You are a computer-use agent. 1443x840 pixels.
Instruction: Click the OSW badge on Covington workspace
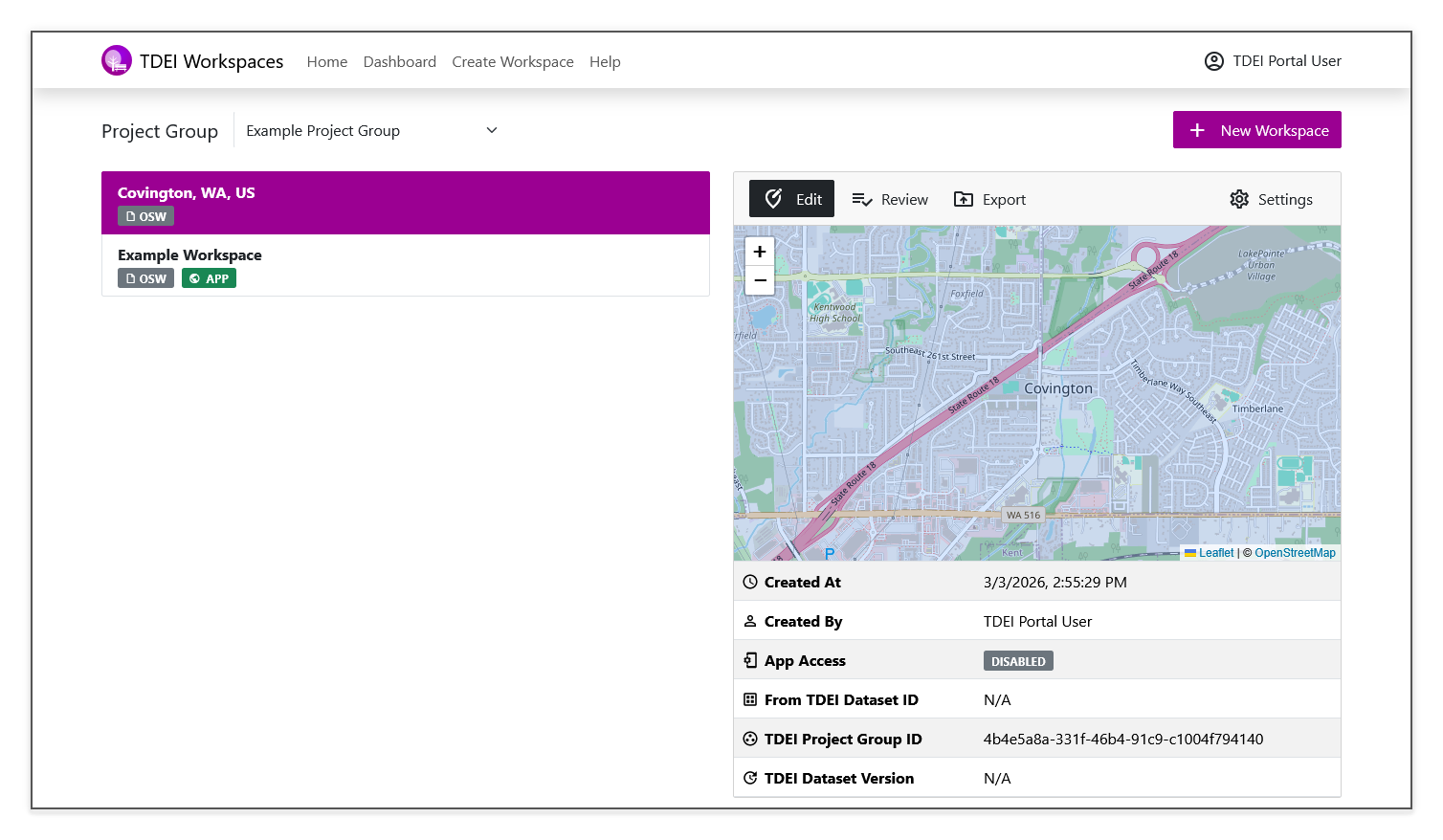(144, 215)
